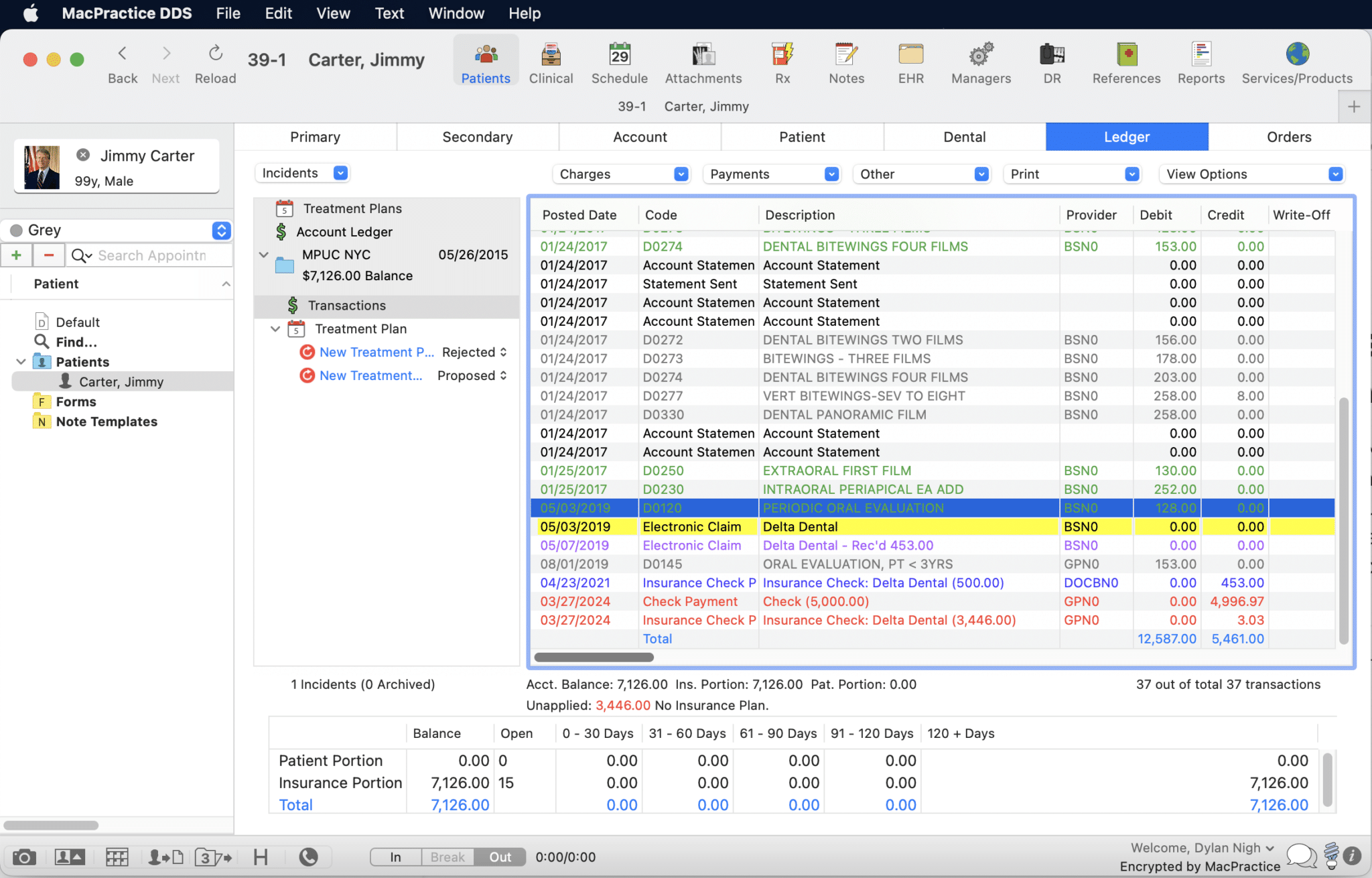The height and width of the screenshot is (878, 1372).
Task: Open the Window menu
Action: (x=456, y=13)
